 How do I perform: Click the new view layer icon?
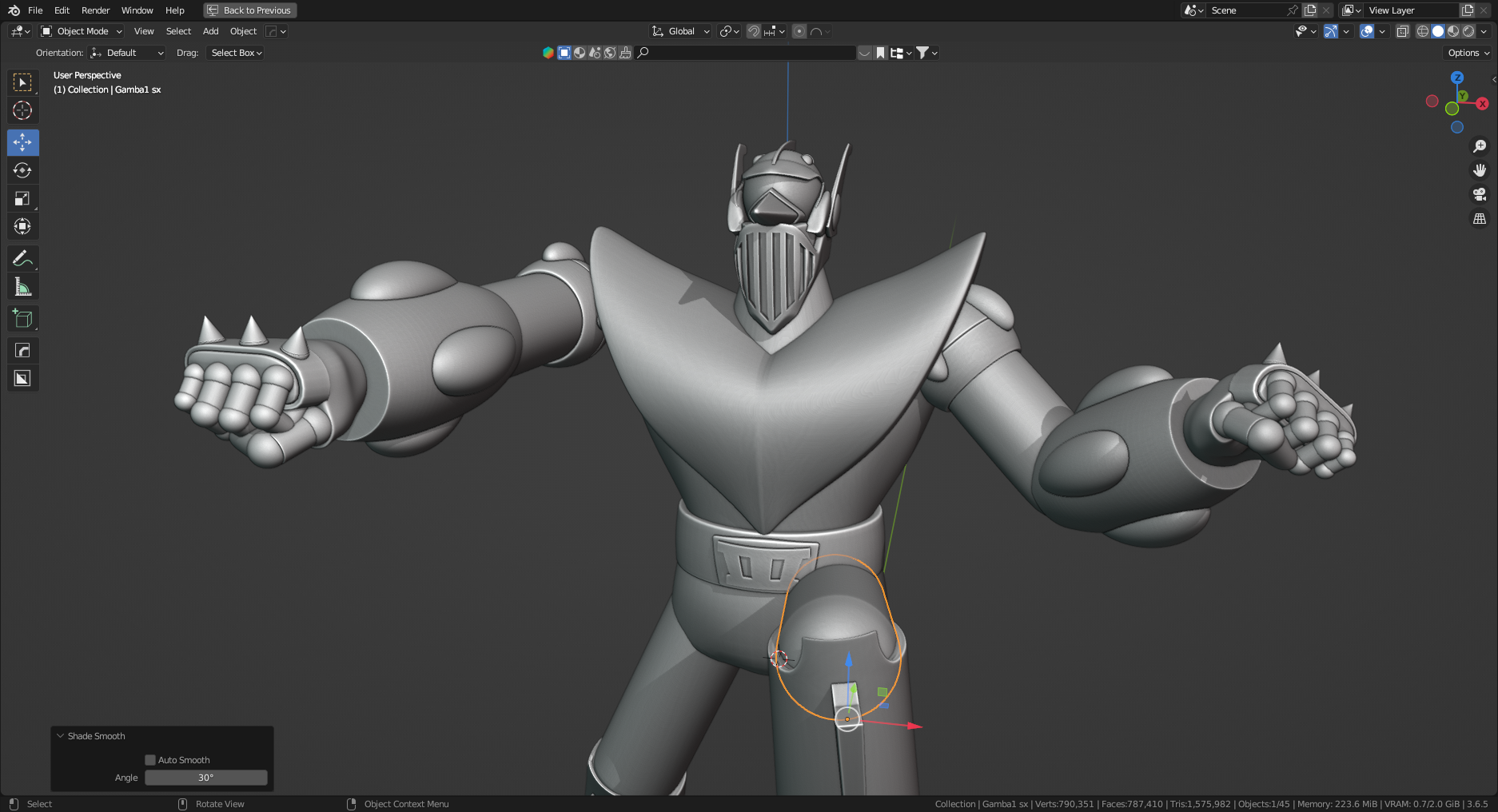click(1468, 10)
